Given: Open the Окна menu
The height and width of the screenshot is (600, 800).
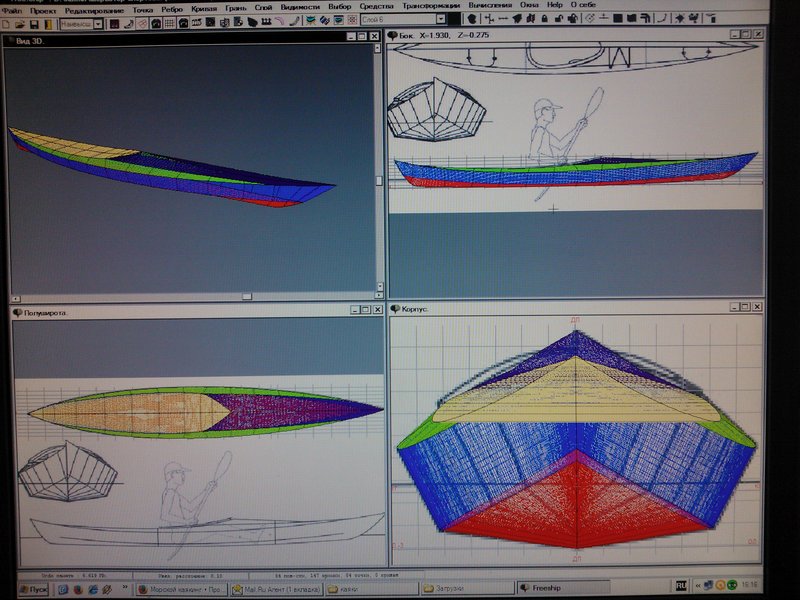Looking at the screenshot, I should [529, 5].
